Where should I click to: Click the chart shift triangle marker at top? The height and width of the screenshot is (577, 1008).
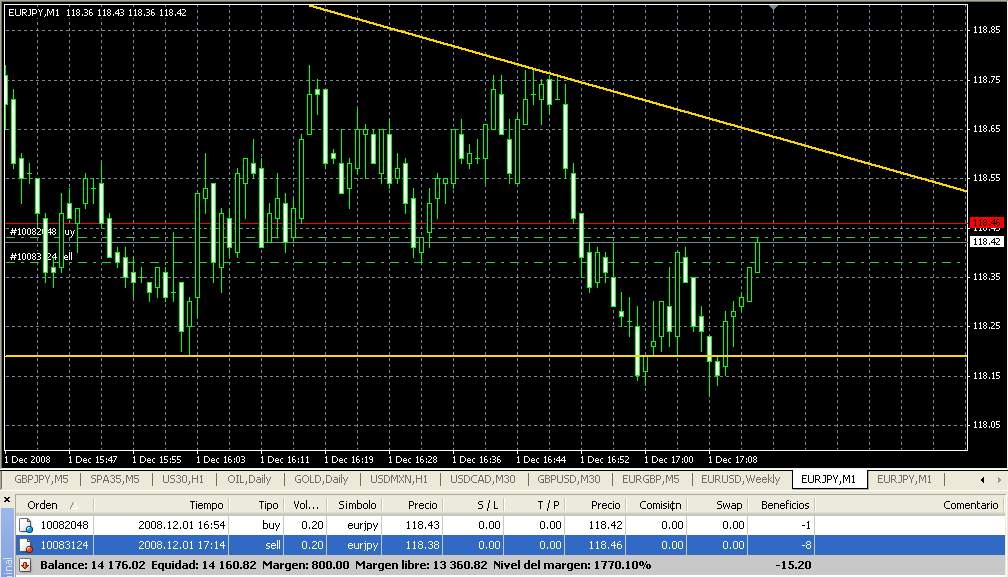point(773,7)
